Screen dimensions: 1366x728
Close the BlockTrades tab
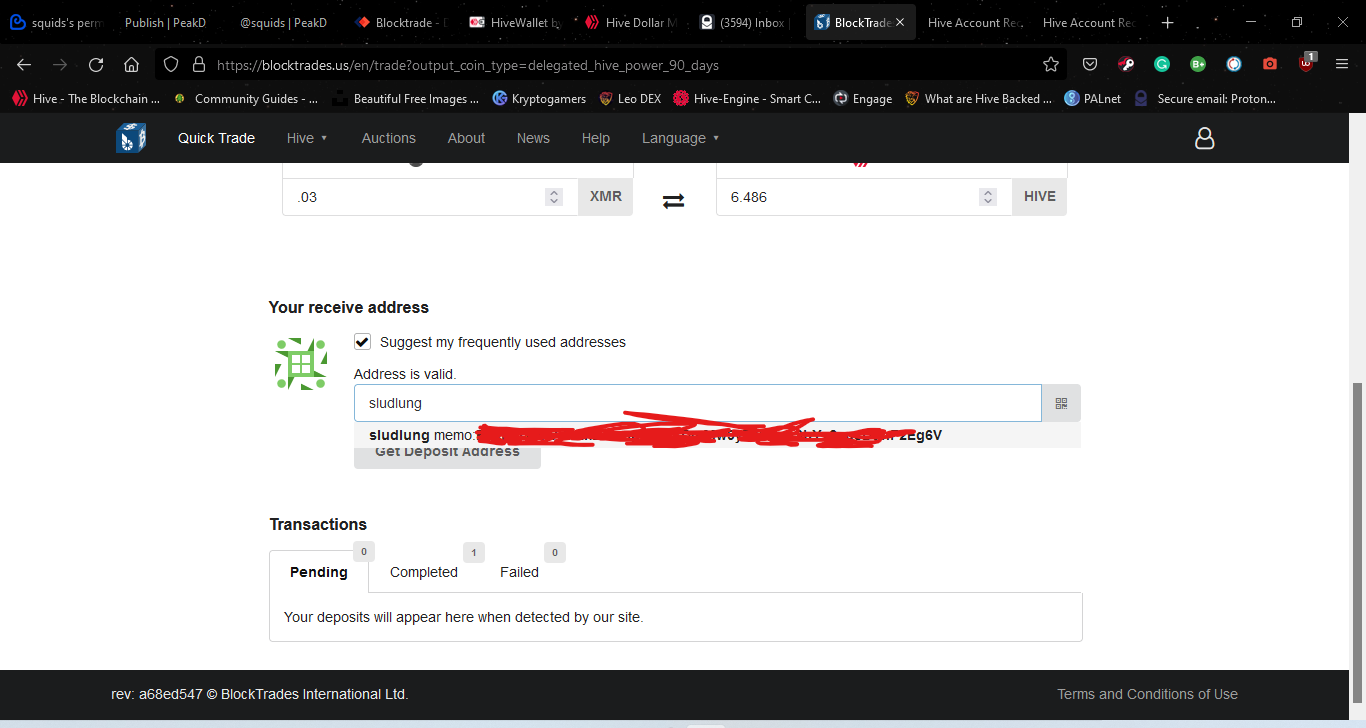899,22
